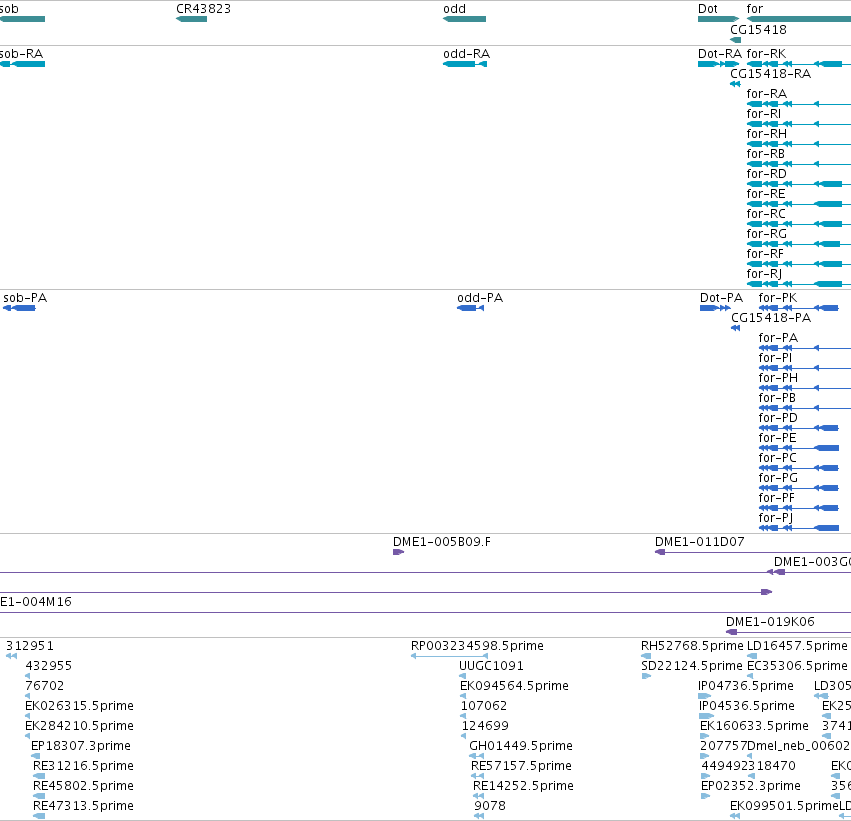Select the for-RA transcript

click(799, 104)
